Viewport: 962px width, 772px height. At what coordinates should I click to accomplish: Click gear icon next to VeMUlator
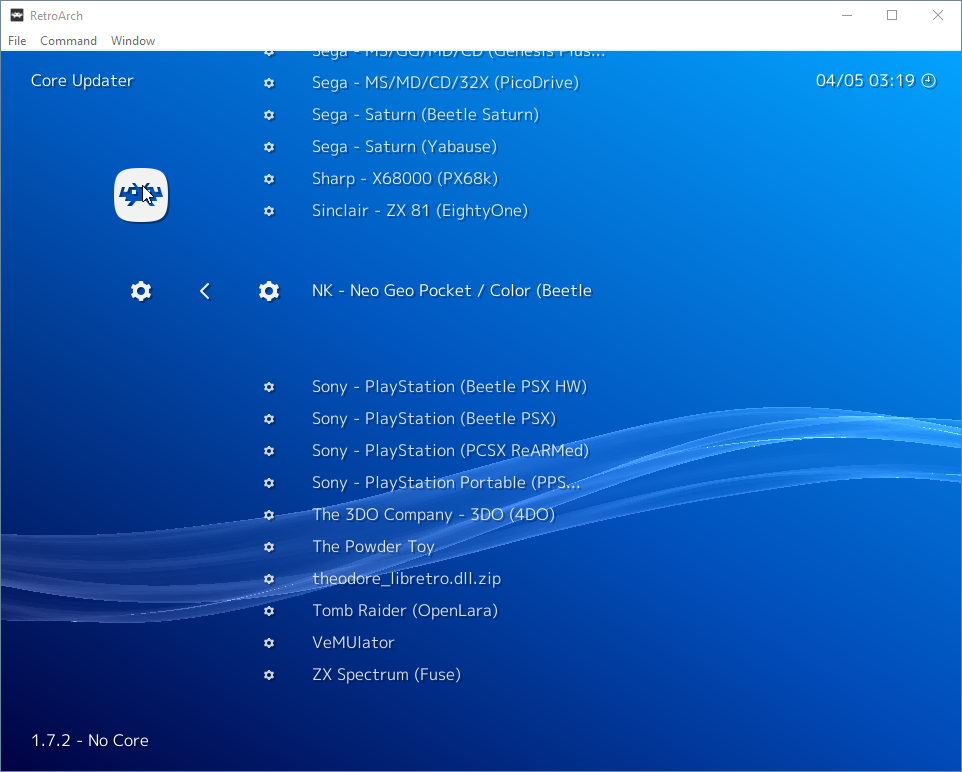(x=269, y=643)
